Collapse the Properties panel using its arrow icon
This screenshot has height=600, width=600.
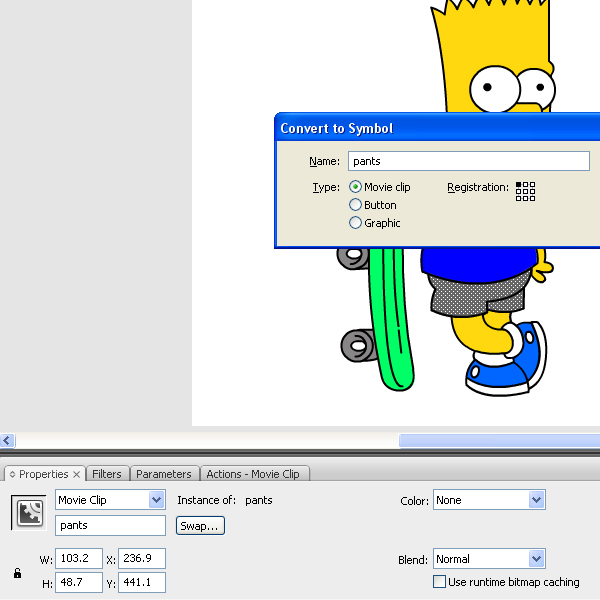(12, 474)
